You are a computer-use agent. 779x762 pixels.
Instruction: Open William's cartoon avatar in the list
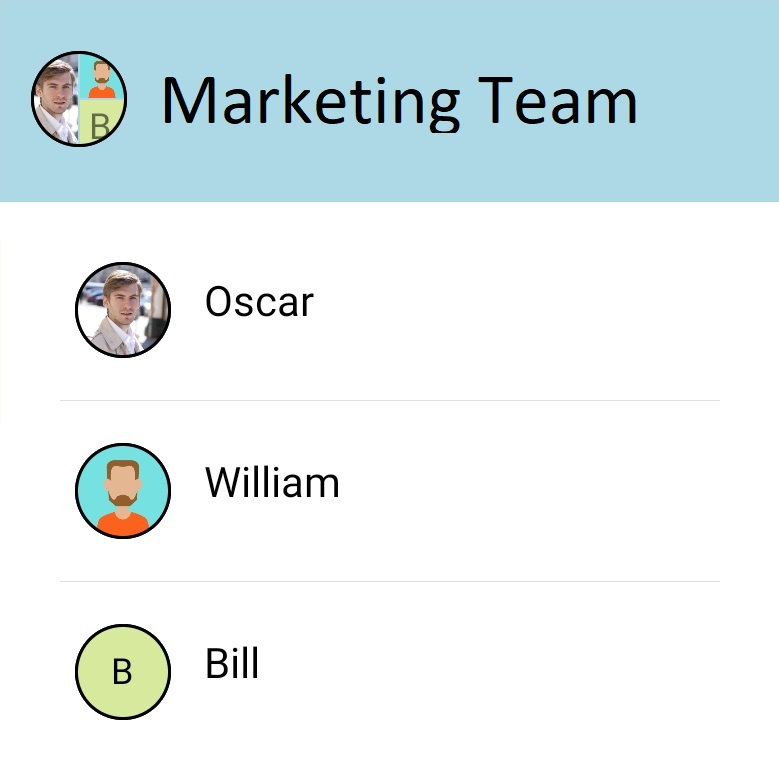(123, 491)
